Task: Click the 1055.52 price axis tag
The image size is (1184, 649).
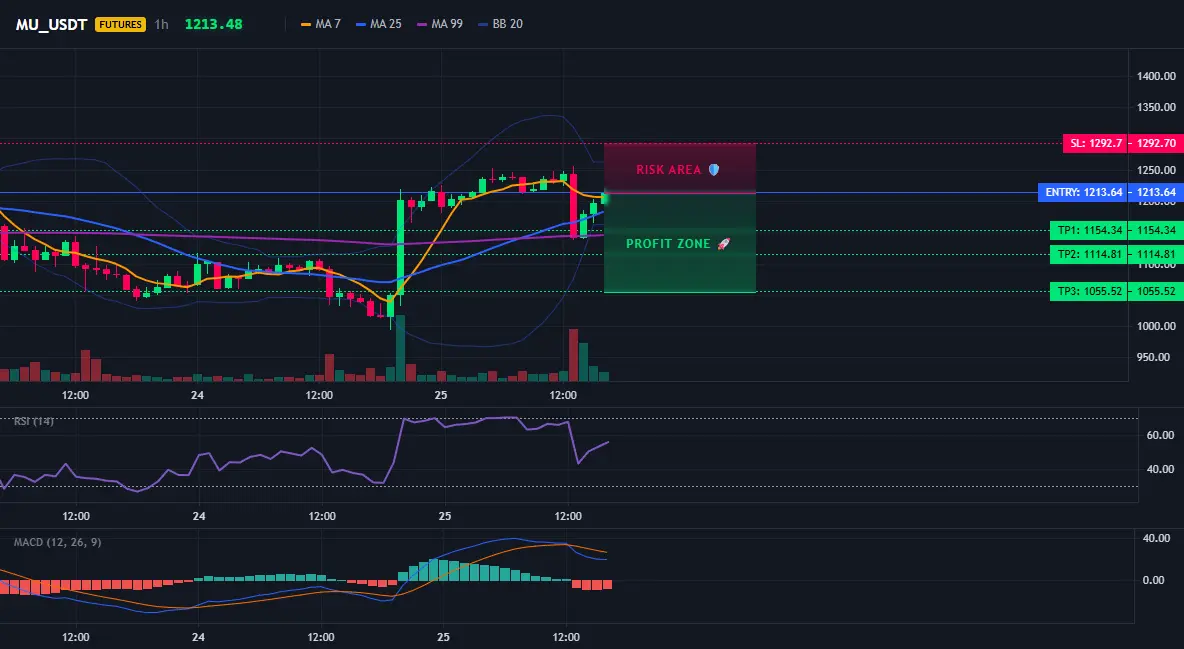Action: 1156,292
